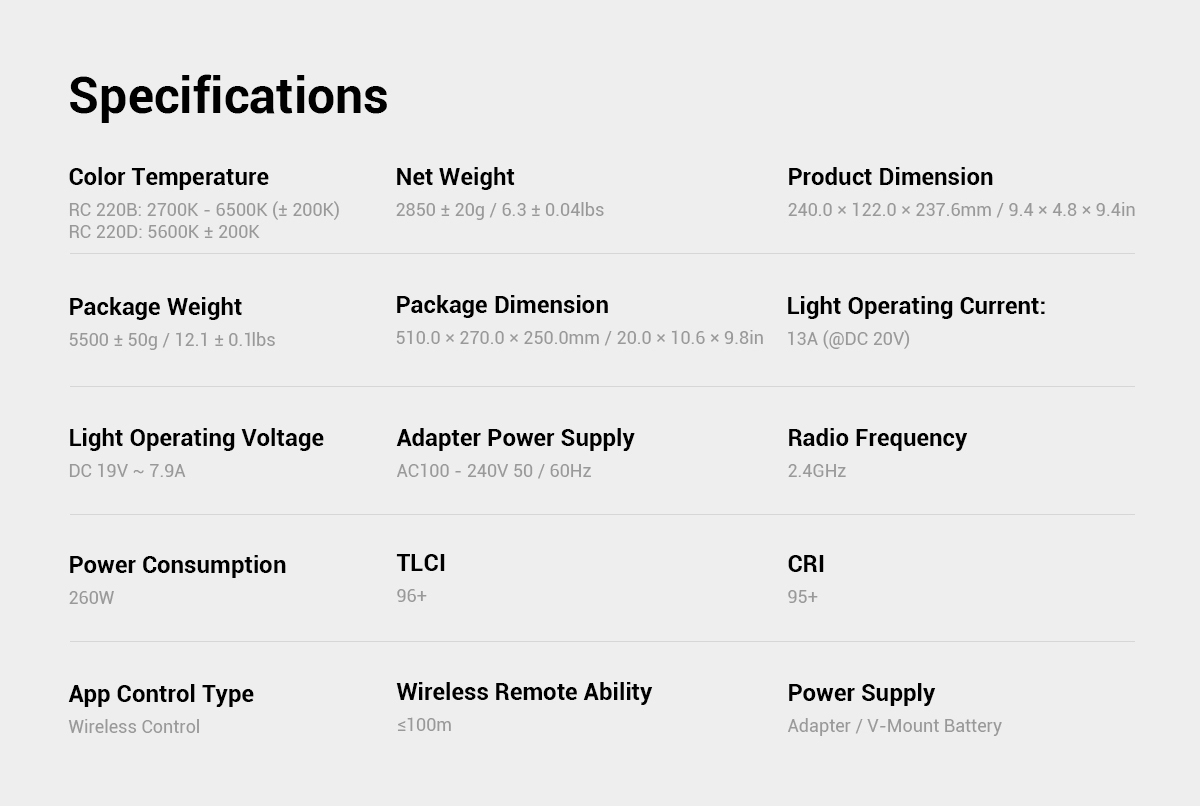Click the Package Dimension heading

point(502,305)
